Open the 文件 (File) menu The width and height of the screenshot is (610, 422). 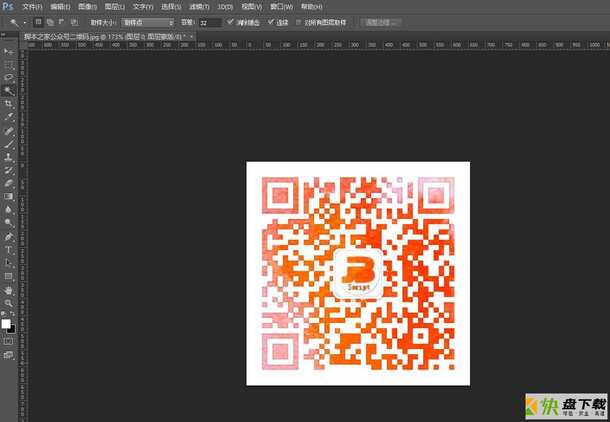coord(32,7)
